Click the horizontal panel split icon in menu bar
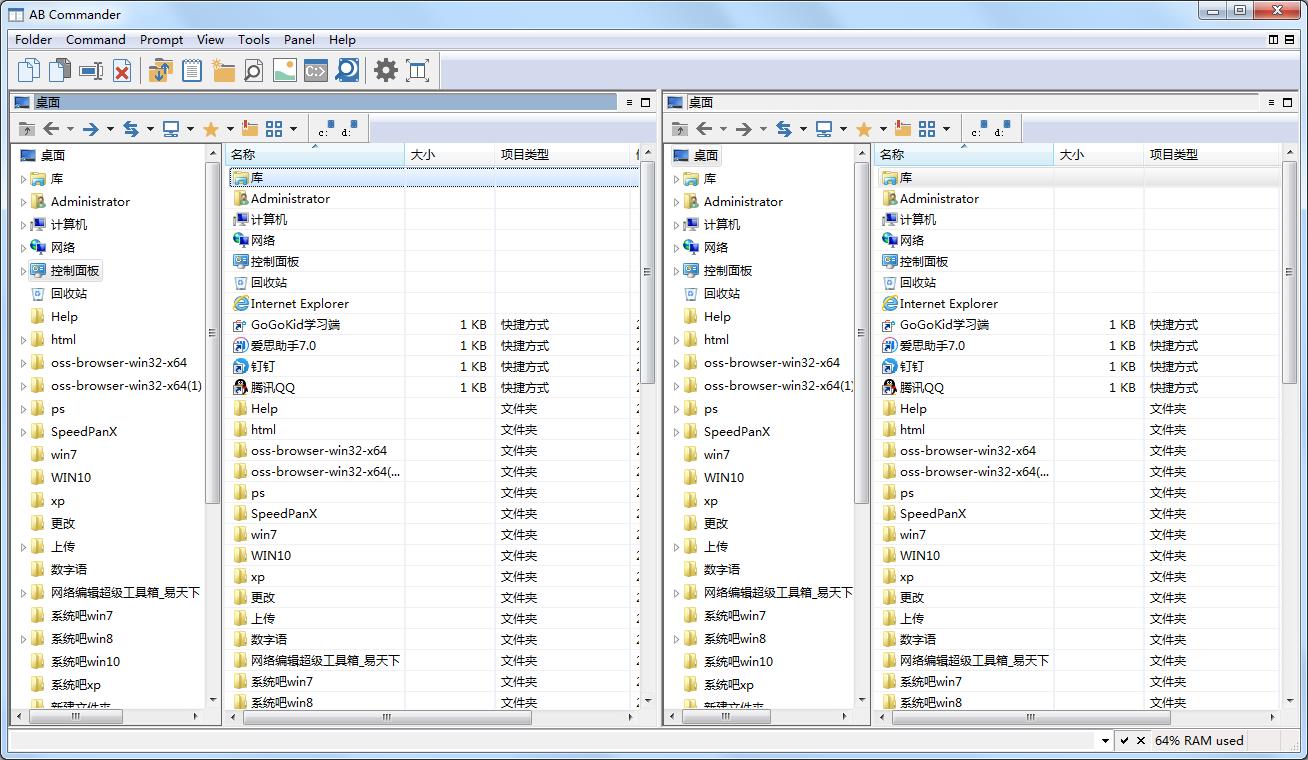The width and height of the screenshot is (1308, 760). pos(1291,40)
